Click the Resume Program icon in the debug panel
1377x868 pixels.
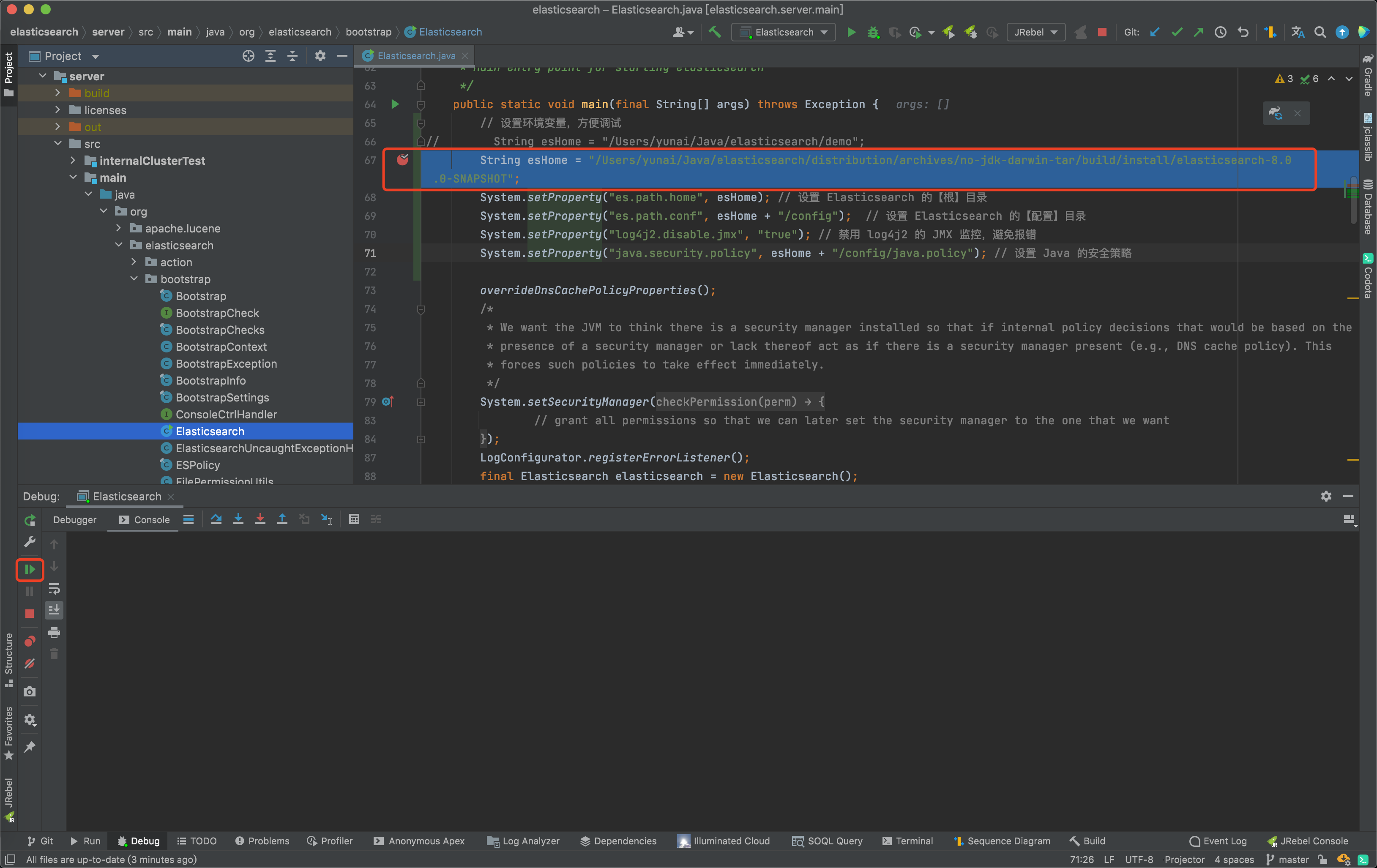pyautogui.click(x=30, y=570)
